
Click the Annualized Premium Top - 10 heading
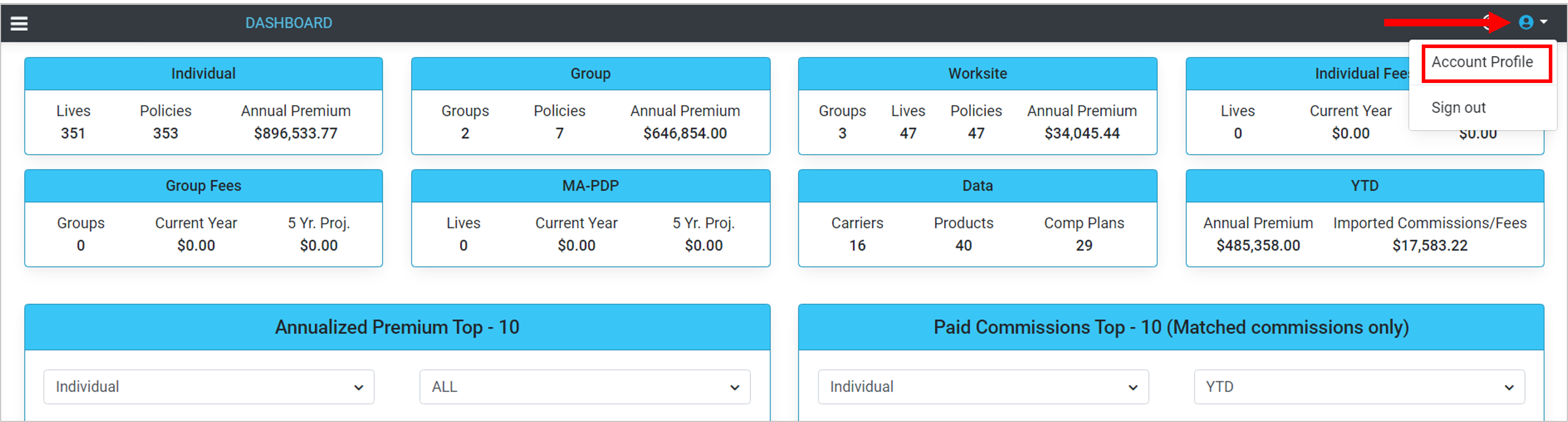[x=397, y=328]
